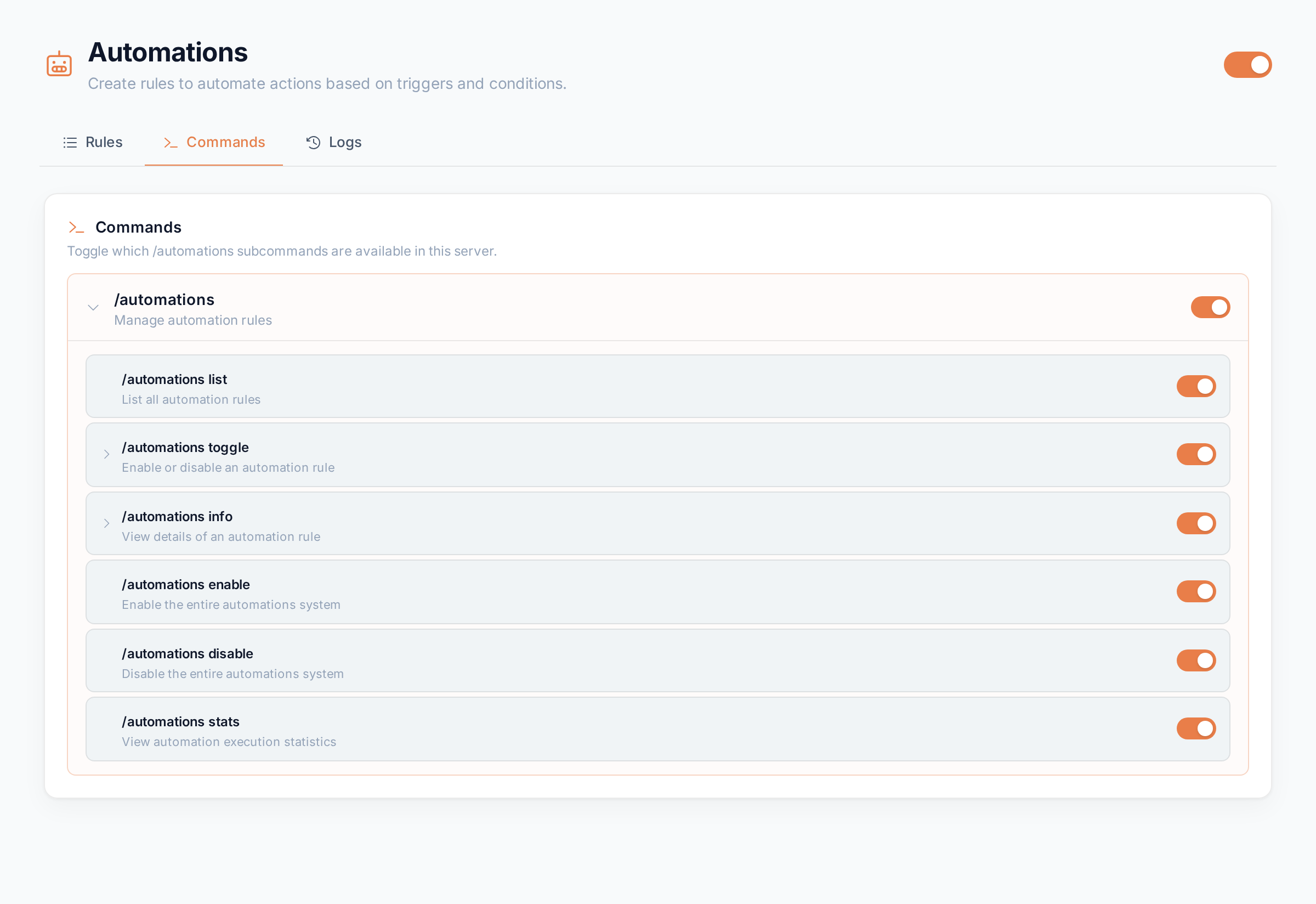Click the terminal prompt icon on Commands tab
This screenshot has width=1316, height=904.
(x=171, y=143)
